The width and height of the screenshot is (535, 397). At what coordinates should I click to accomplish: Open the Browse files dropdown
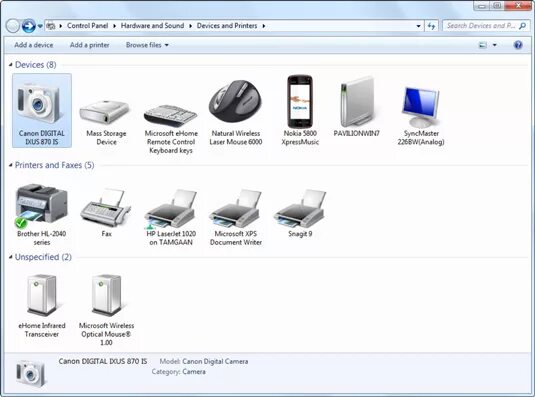pyautogui.click(x=147, y=45)
